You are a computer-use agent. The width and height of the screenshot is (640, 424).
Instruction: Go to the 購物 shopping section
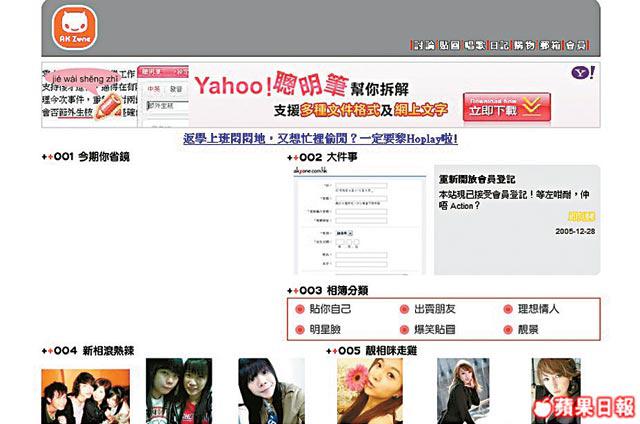(x=524, y=45)
